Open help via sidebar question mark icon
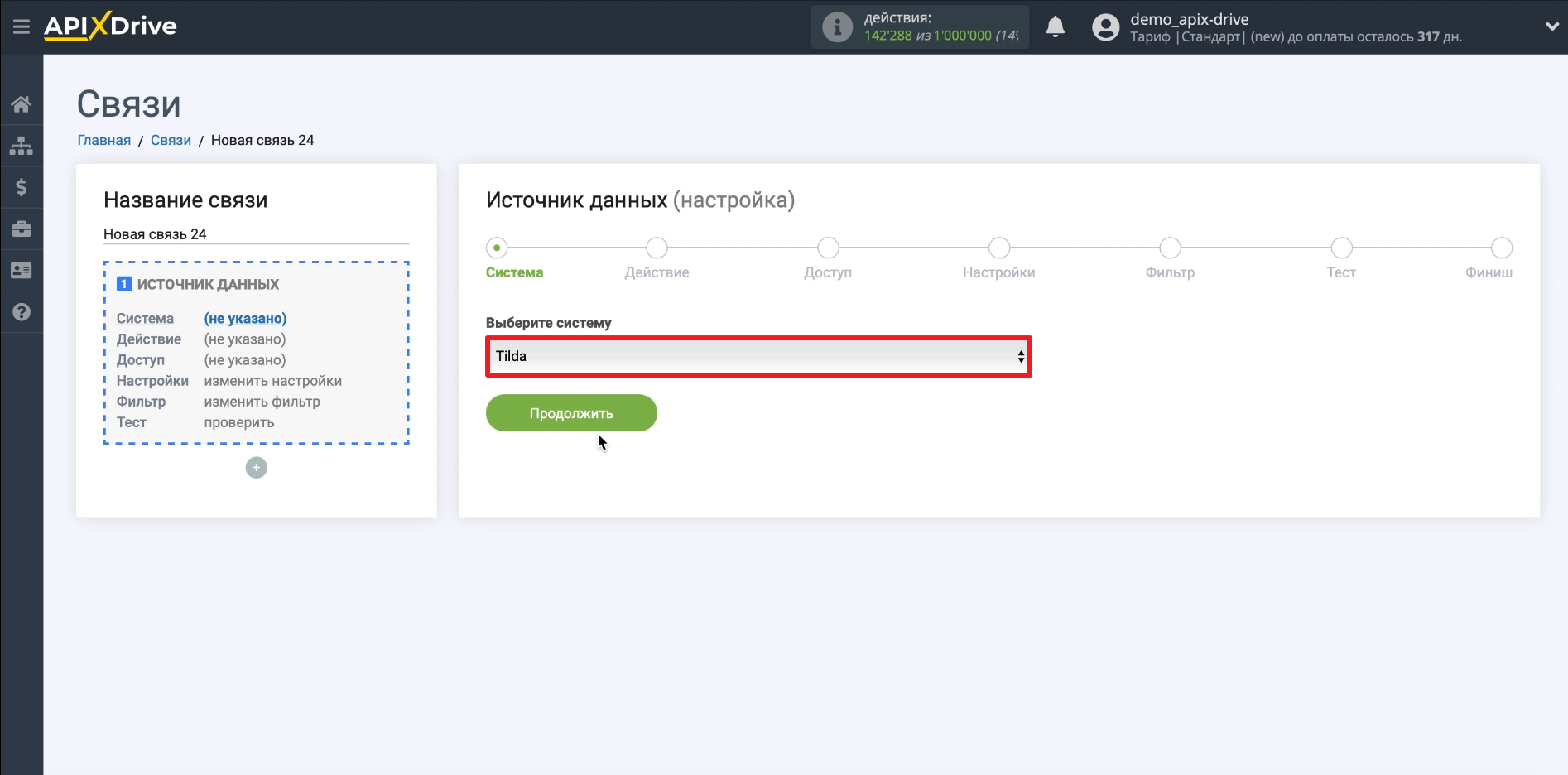 [x=22, y=312]
